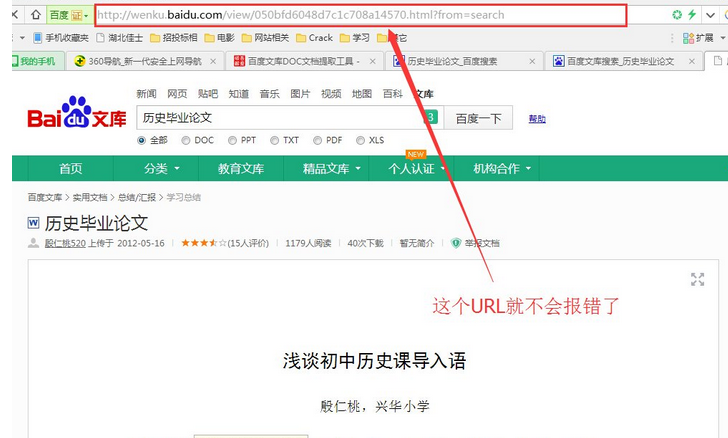The width and height of the screenshot is (728, 438).
Task: Open the bookmarks bar dropdown arrow
Action: pyautogui.click(x=22, y=38)
